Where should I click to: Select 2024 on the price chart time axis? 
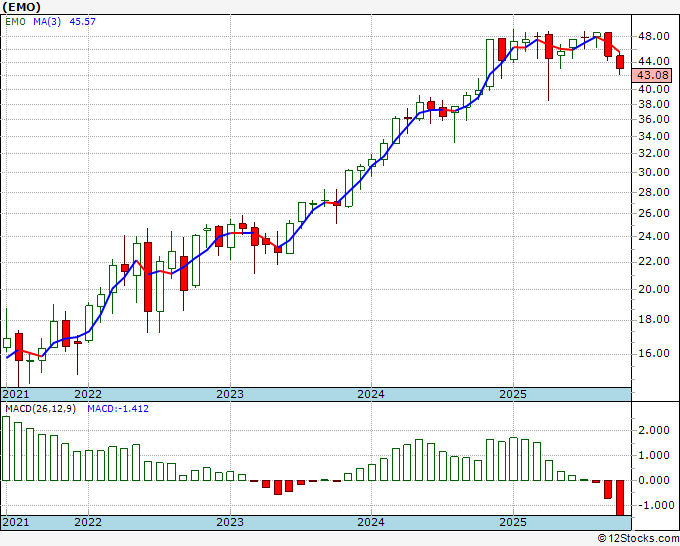click(x=371, y=394)
